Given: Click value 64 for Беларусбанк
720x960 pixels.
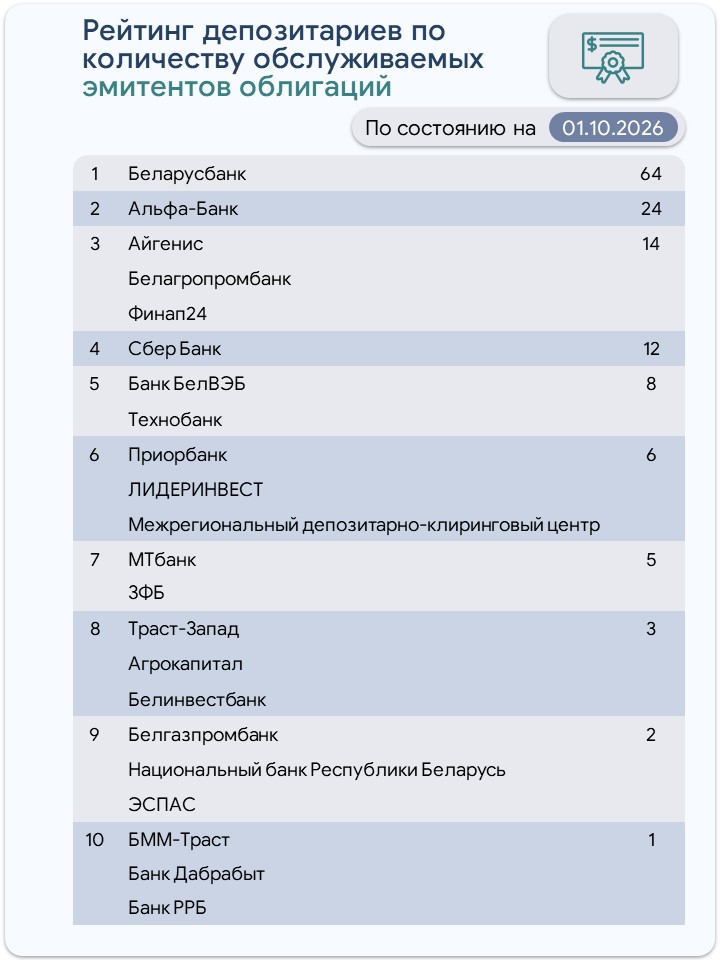Looking at the screenshot, I should [651, 174].
